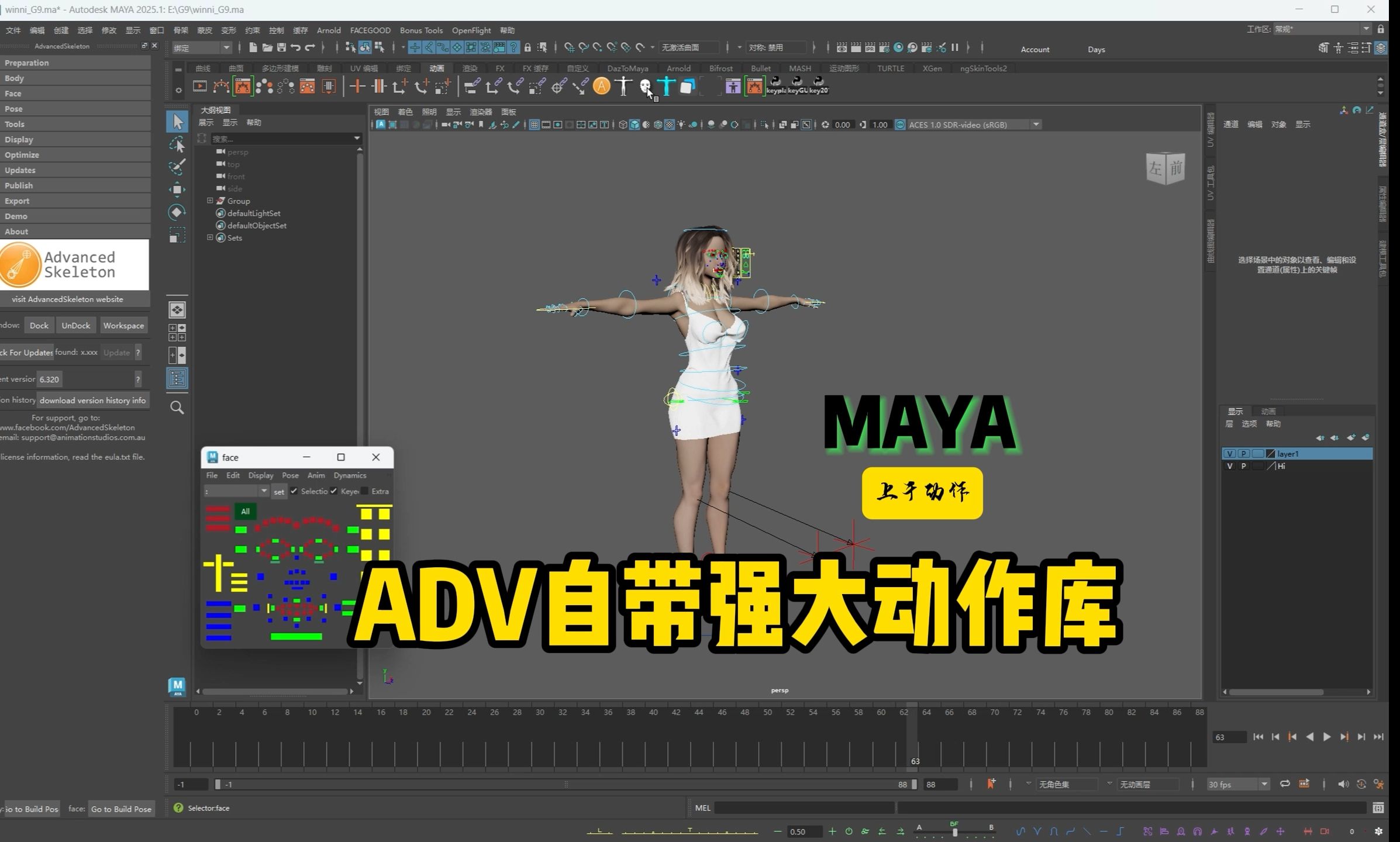Viewport: 1400px width, 842px height.
Task: Activate the Rotate tool in the toolbox
Action: pyautogui.click(x=177, y=212)
